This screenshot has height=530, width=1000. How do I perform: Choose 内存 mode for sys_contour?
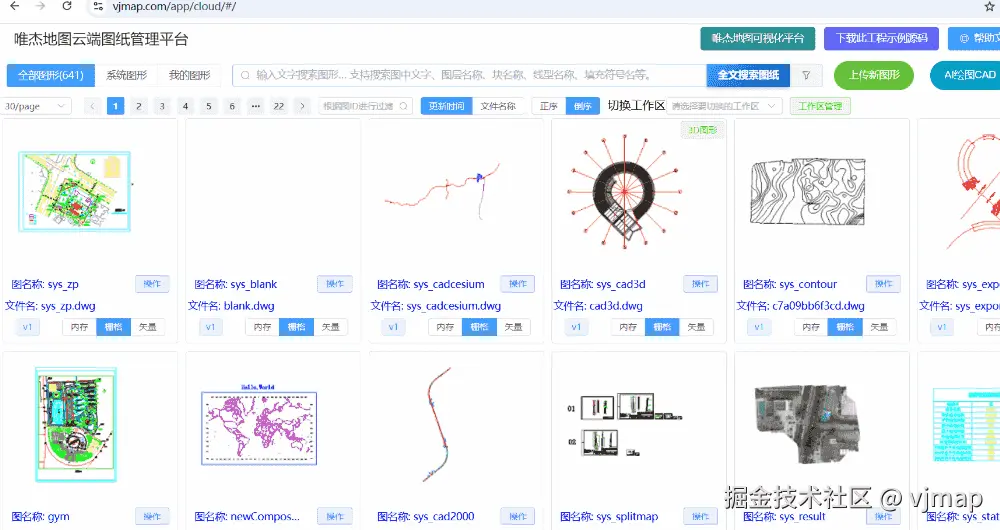click(811, 327)
